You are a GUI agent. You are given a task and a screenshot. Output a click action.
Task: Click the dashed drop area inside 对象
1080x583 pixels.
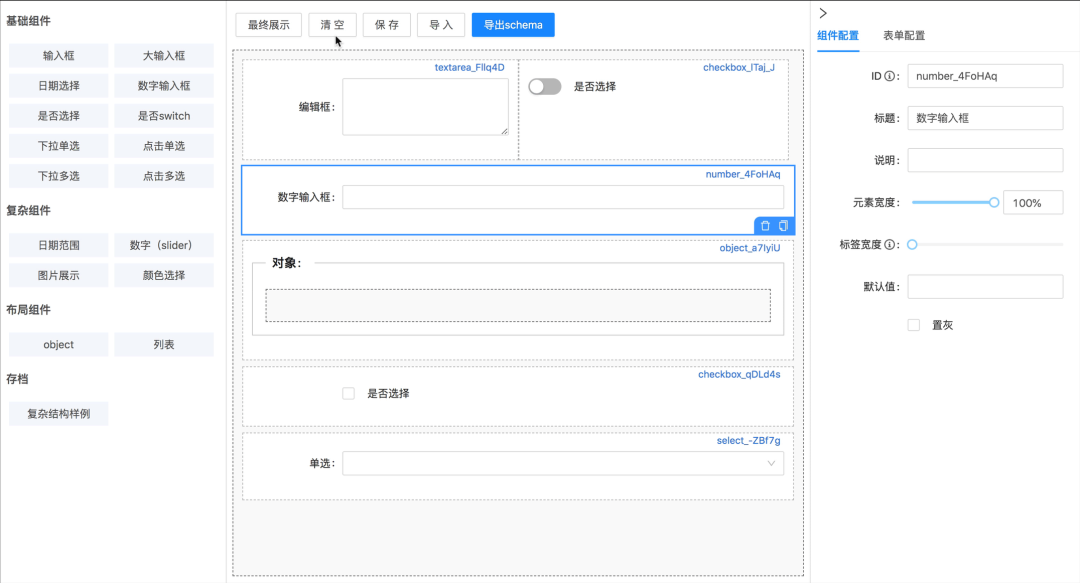(518, 305)
